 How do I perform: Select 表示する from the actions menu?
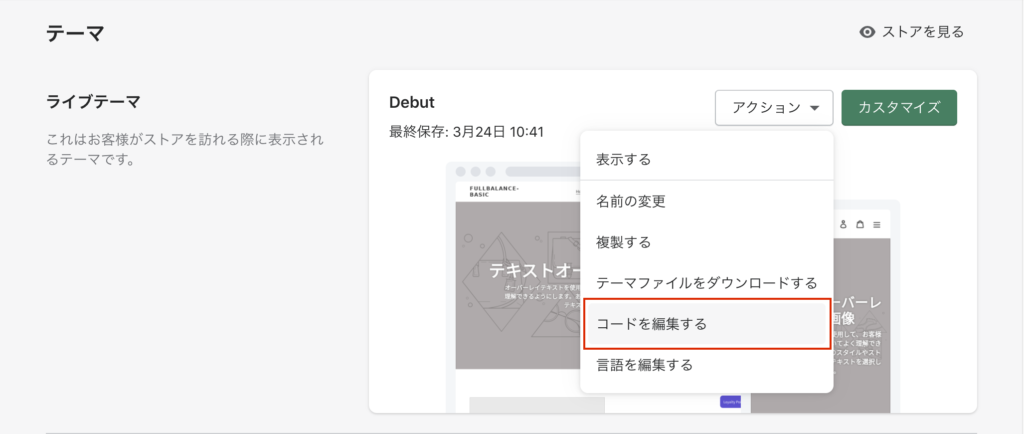coord(623,159)
